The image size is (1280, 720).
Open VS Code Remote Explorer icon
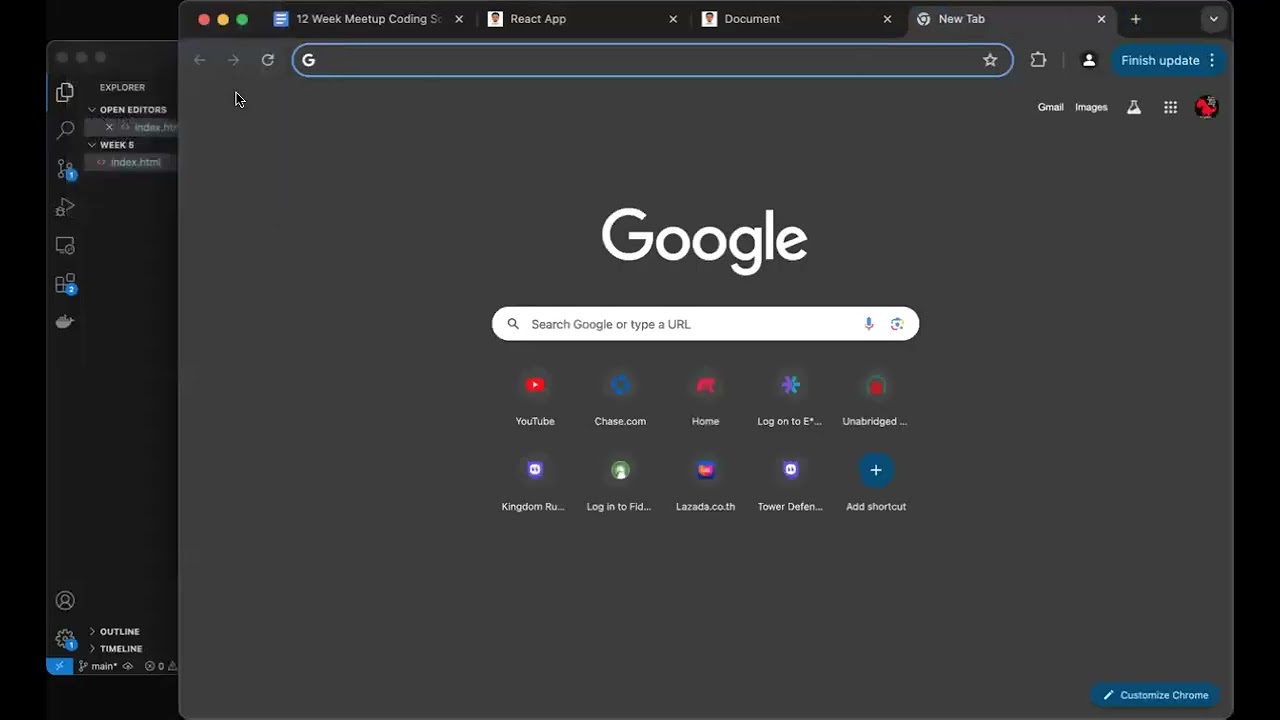[x=65, y=245]
